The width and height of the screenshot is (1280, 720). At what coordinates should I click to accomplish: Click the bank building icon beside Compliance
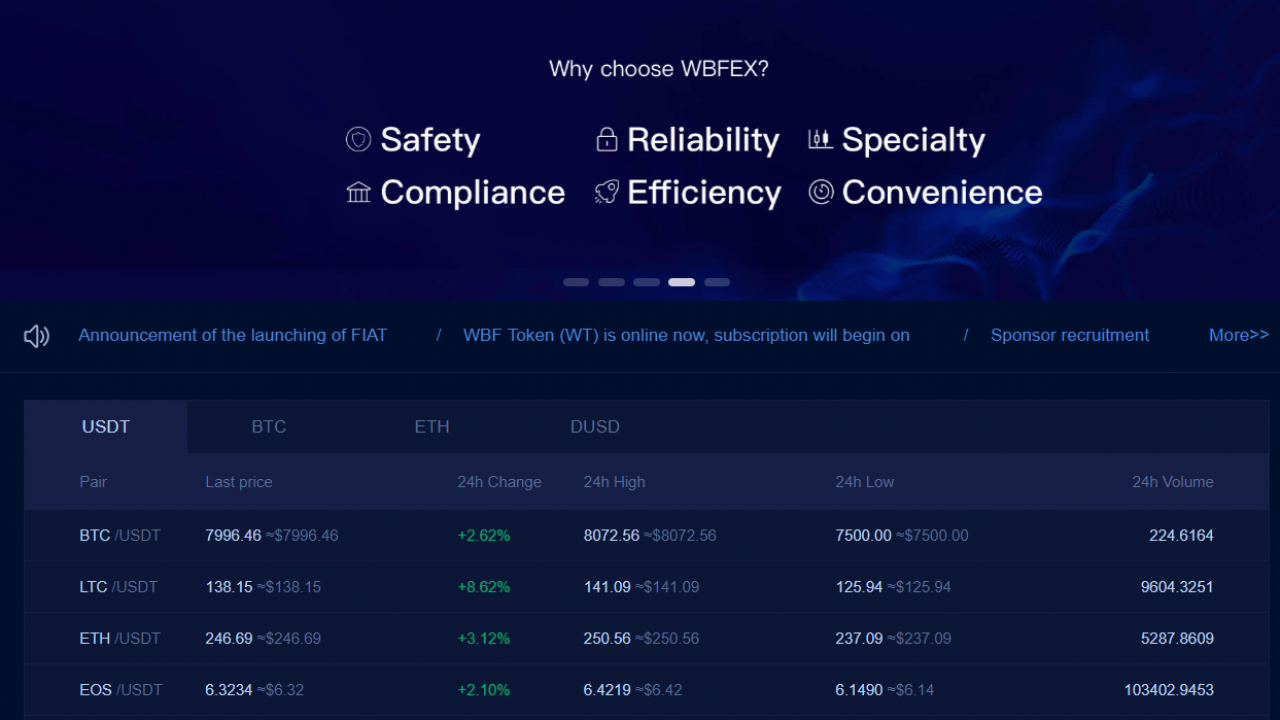358,192
